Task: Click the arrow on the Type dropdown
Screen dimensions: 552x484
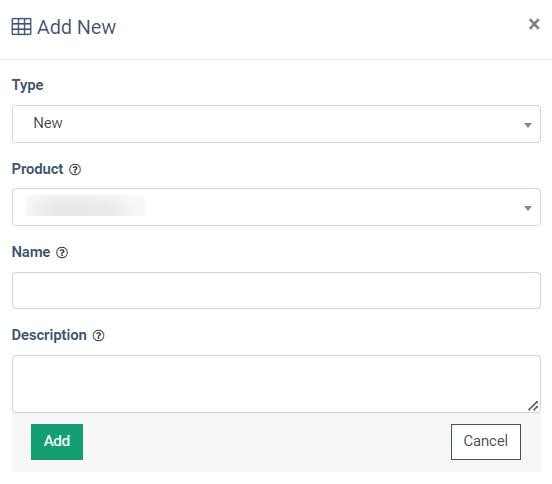Action: [x=527, y=125]
